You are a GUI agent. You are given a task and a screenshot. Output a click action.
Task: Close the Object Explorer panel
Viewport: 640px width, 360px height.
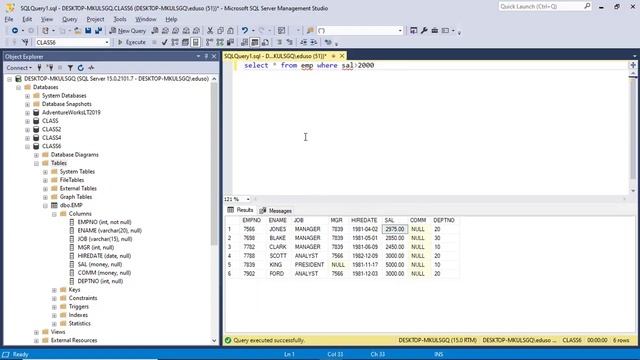[x=214, y=56]
